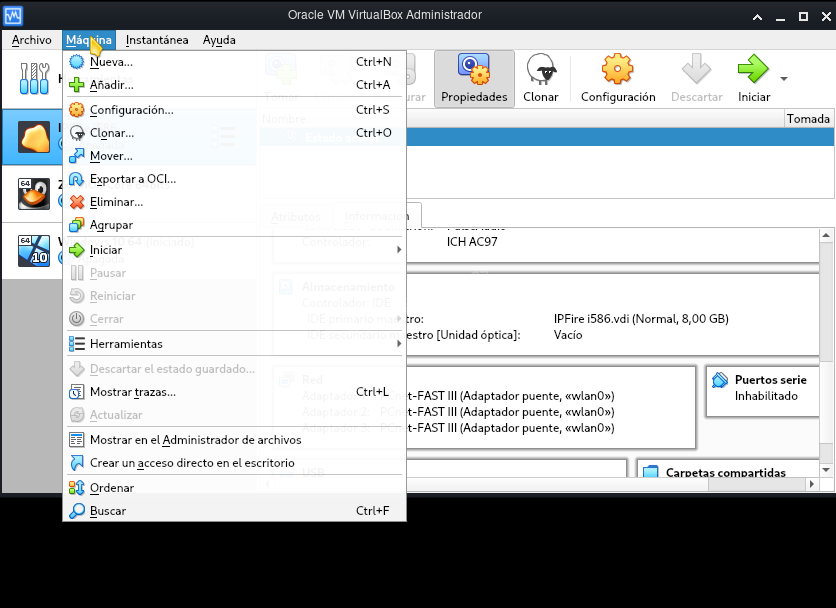
Task: Click the red Eliminar icon in menu
Action: tap(77, 202)
